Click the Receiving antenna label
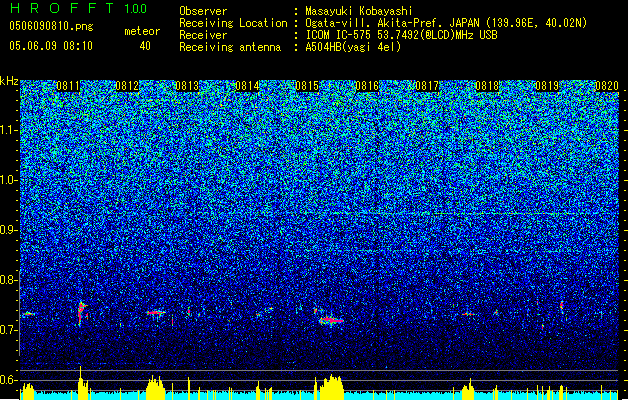This screenshot has height=400, width=629. pos(230,47)
